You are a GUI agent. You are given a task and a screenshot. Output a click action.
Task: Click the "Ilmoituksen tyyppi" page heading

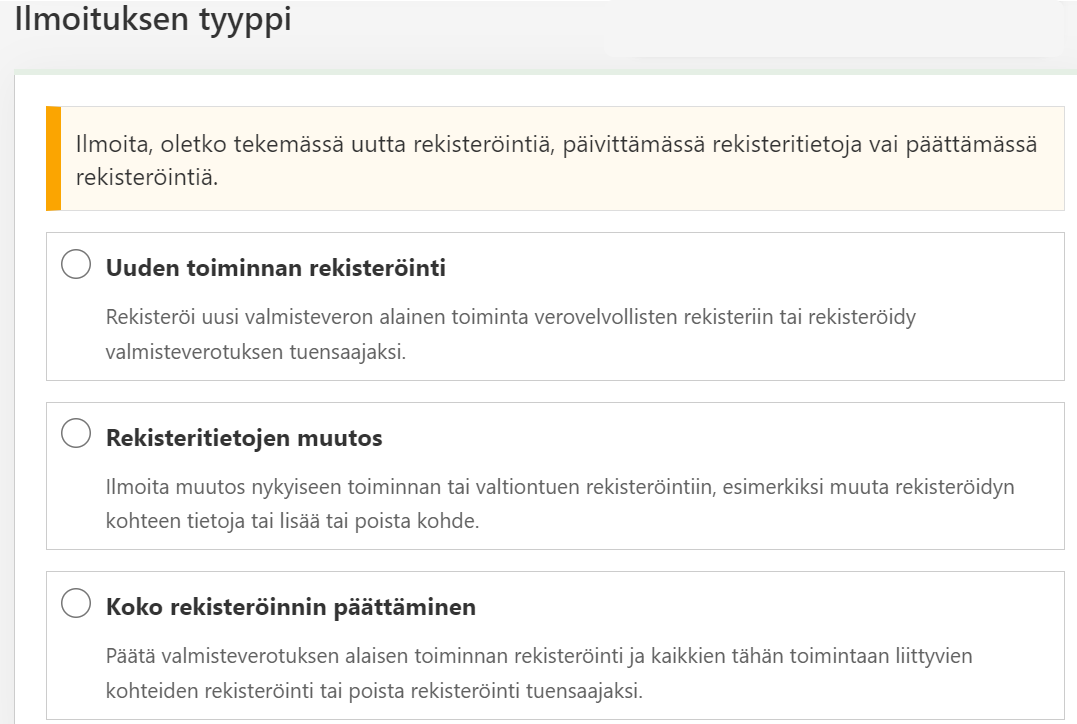point(153,20)
